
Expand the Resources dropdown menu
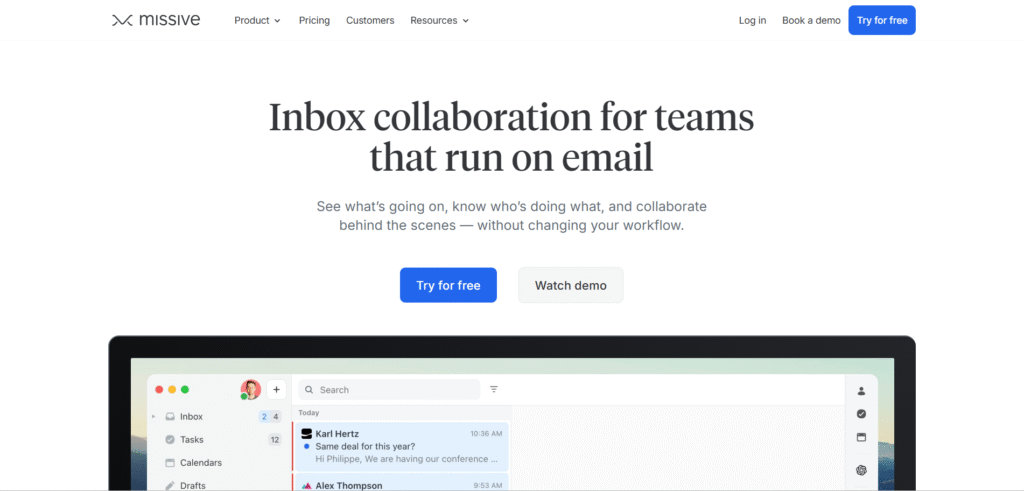[439, 20]
